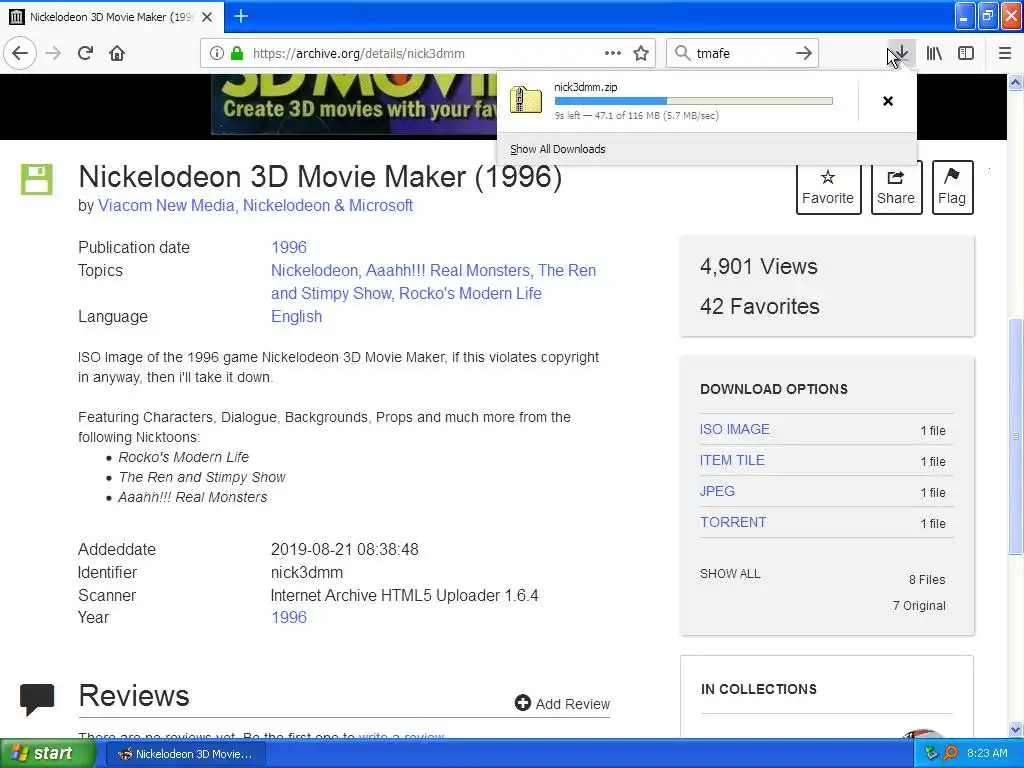Click the 3D Movie Maker banner image
1024x768 pixels.
(353, 104)
